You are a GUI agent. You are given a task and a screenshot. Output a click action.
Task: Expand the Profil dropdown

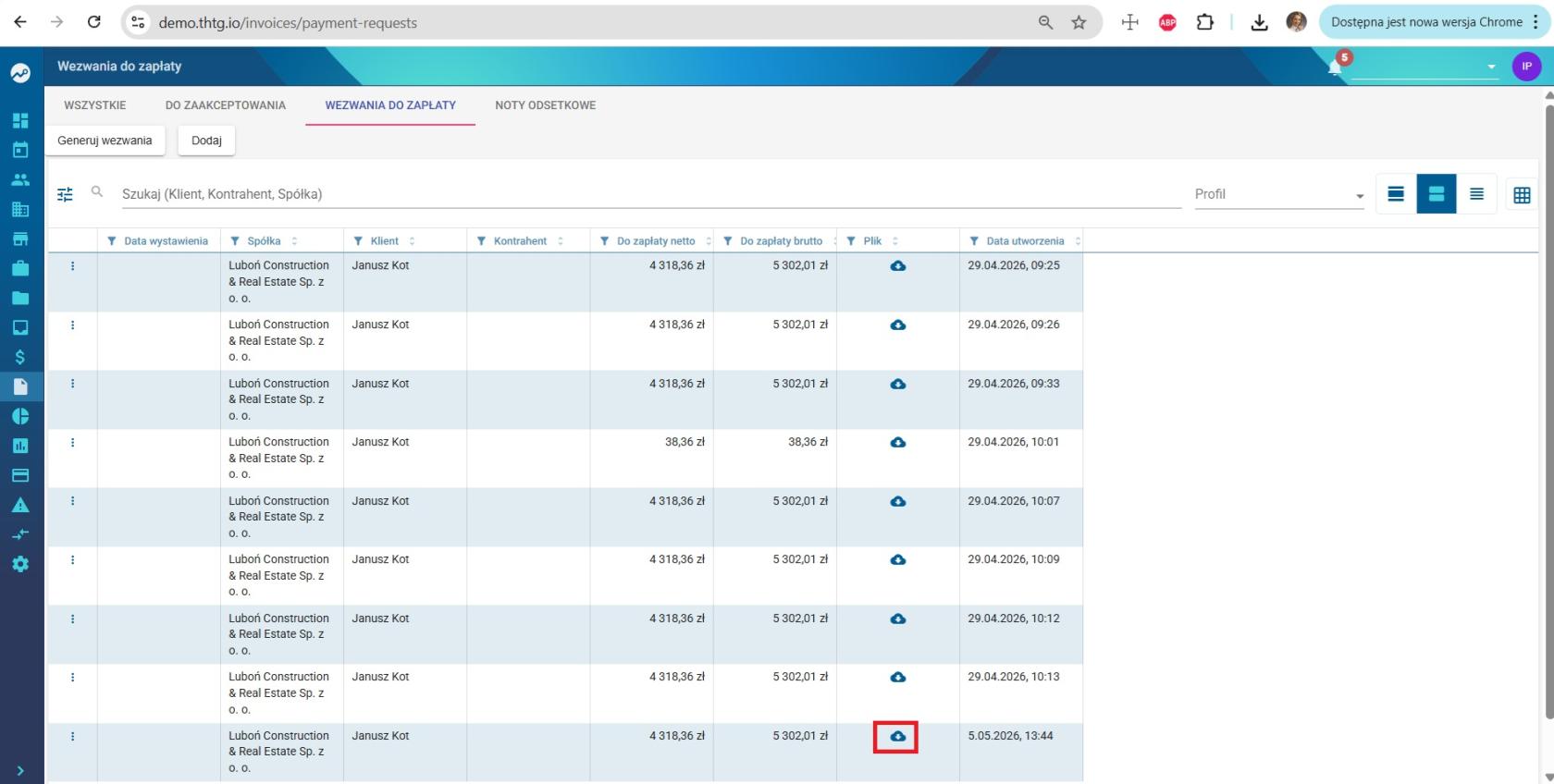[x=1279, y=194]
